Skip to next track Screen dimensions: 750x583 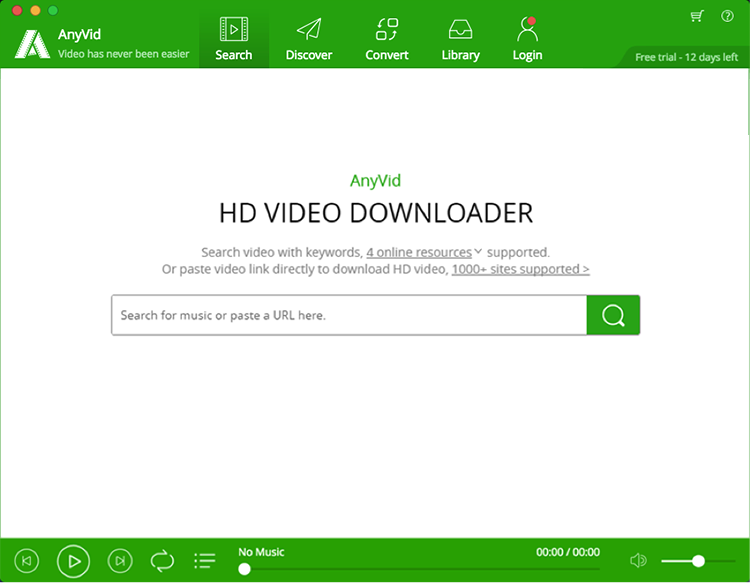pos(120,561)
